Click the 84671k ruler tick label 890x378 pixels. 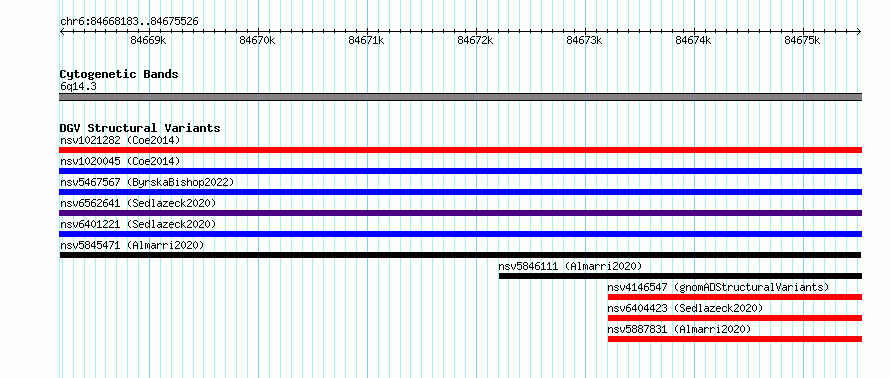(366, 40)
